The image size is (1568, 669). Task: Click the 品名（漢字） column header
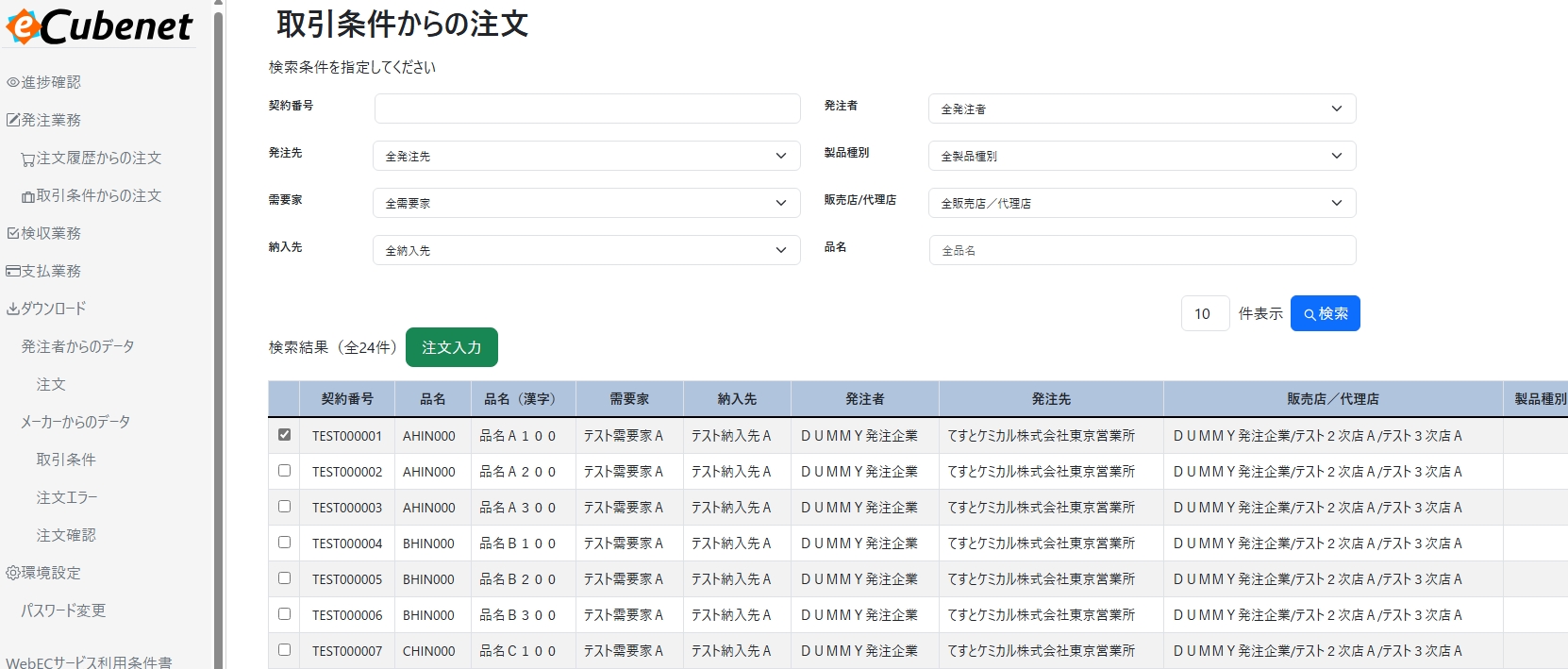click(x=523, y=399)
